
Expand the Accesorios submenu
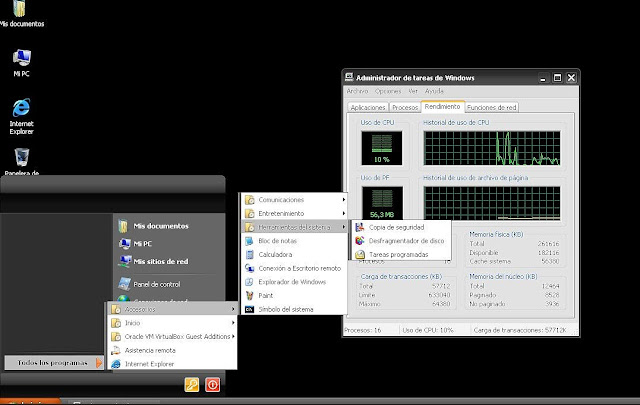[x=172, y=309]
